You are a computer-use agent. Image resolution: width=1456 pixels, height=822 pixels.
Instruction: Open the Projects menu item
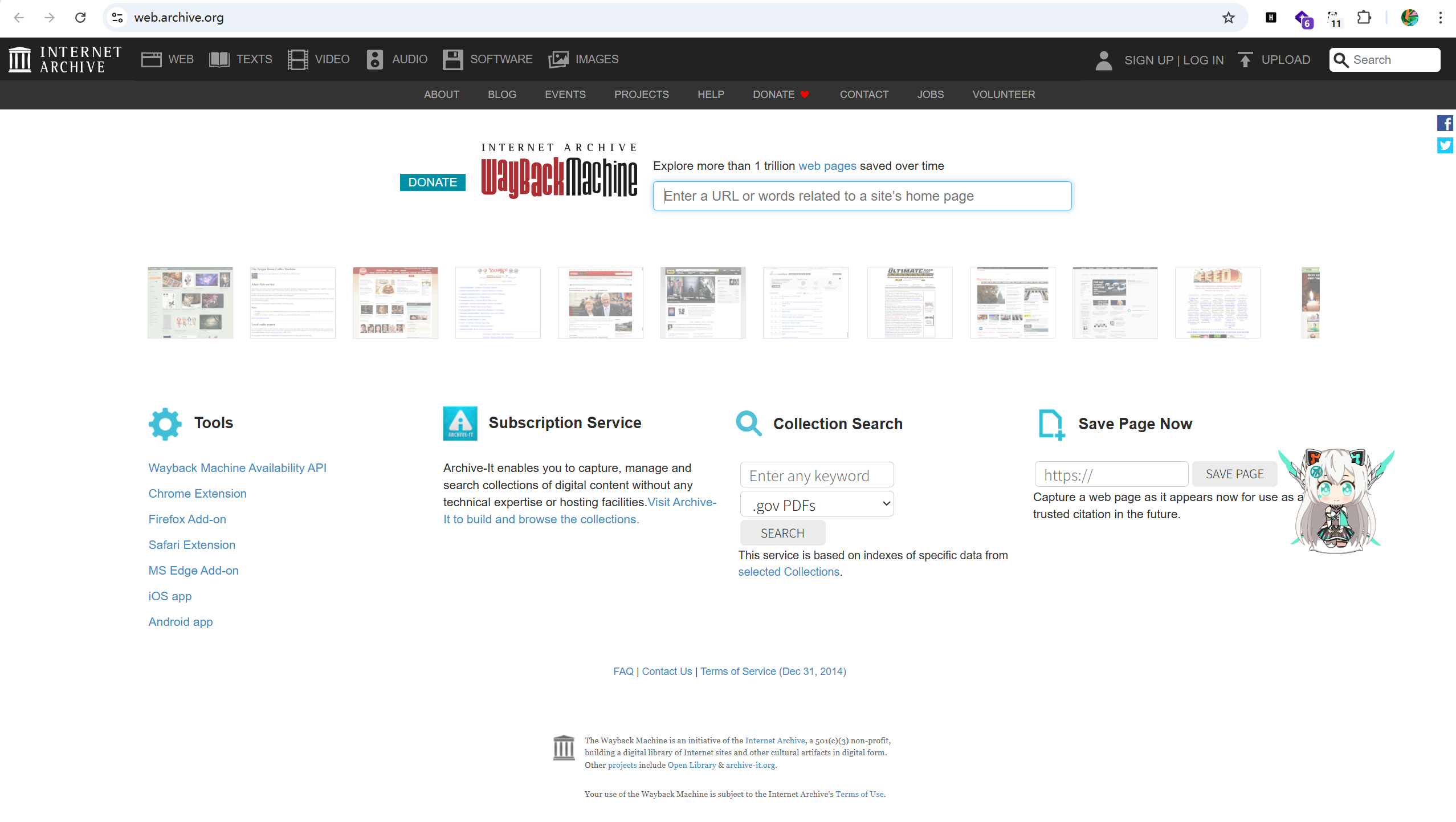click(642, 95)
